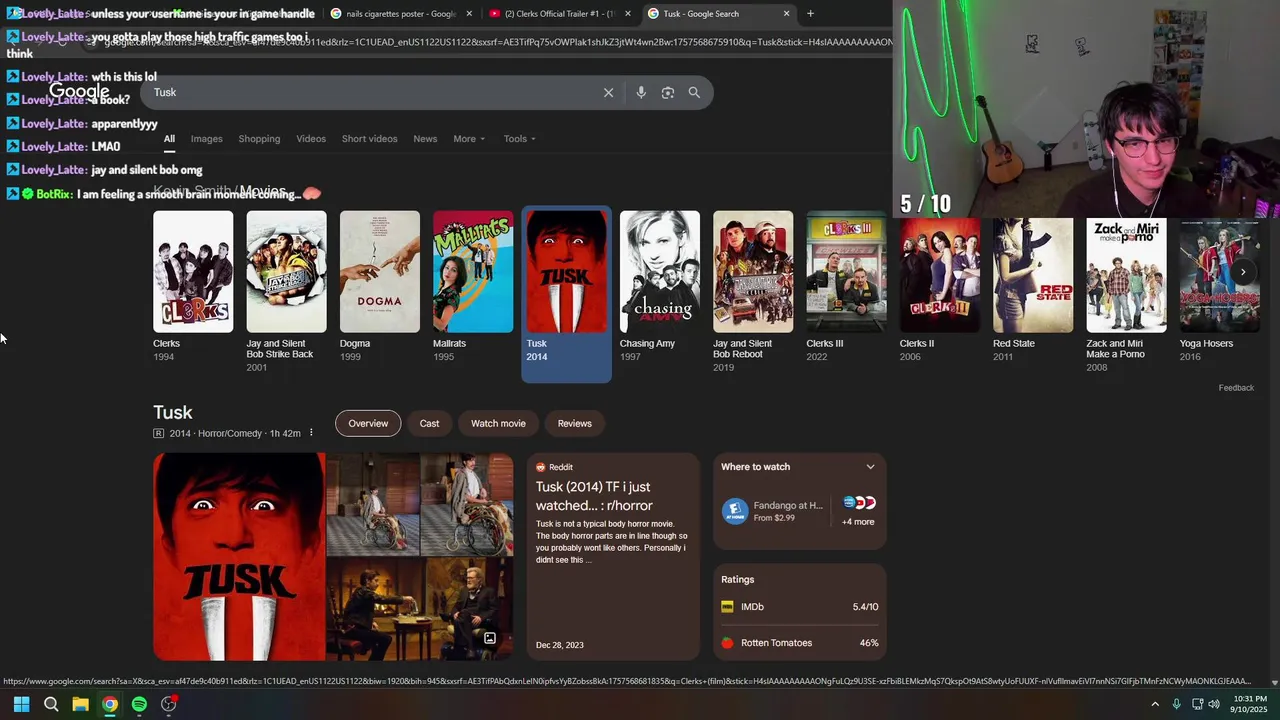Open the Yoga Hosers 2016 card
Viewport: 1280px width, 720px height.
1219,290
